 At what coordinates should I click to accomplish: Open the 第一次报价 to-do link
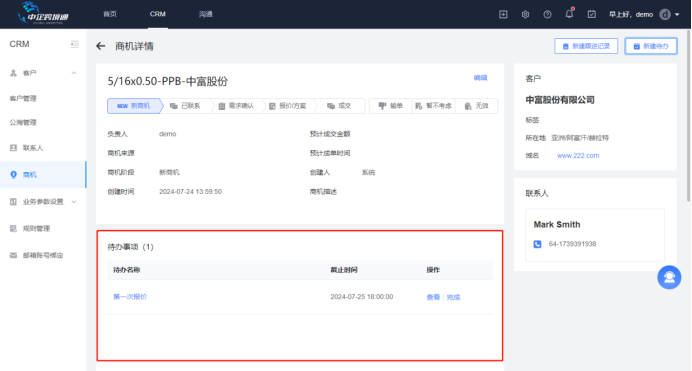130,297
